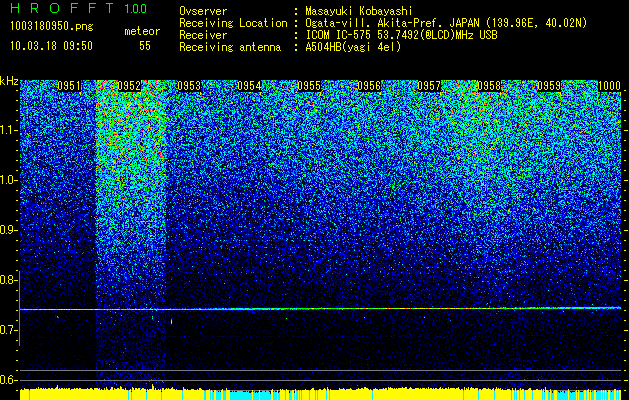Click the 0.6 frequency axis label
The image size is (629, 400).
(x=8, y=380)
